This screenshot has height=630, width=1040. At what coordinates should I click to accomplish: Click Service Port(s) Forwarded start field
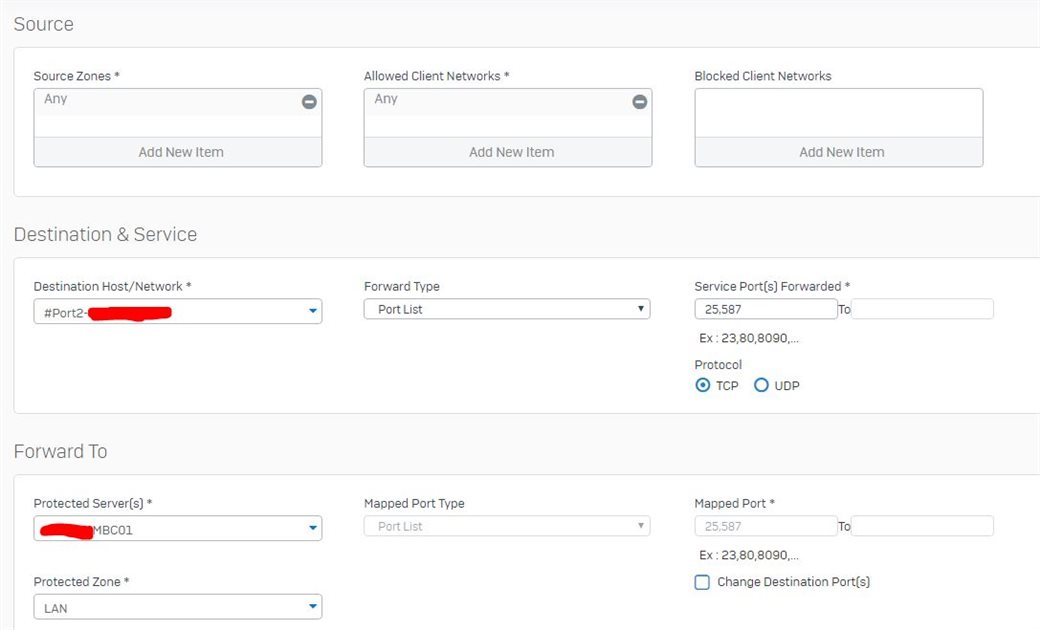click(x=766, y=309)
